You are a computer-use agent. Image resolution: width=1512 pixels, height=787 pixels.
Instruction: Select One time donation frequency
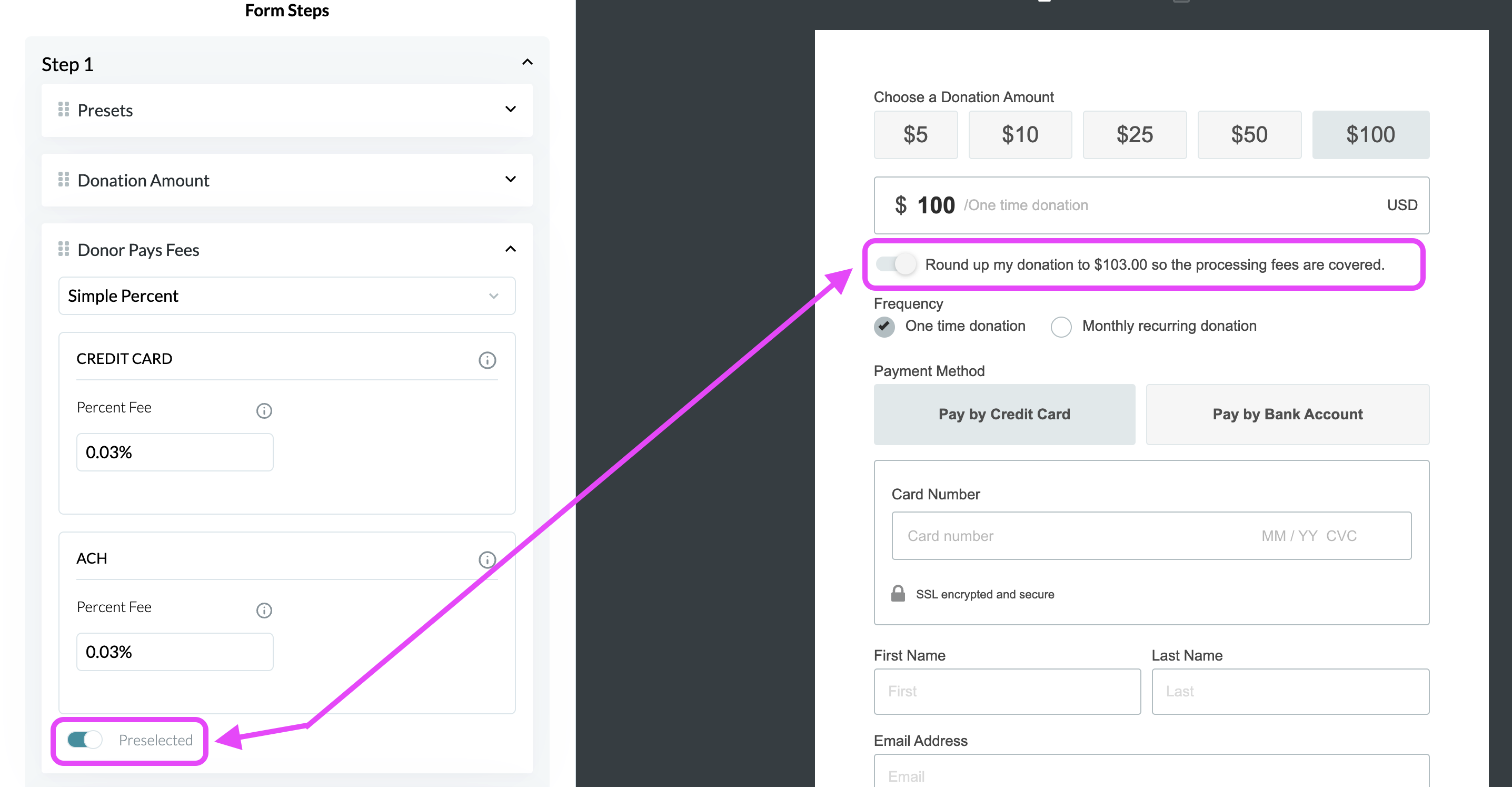(x=883, y=326)
